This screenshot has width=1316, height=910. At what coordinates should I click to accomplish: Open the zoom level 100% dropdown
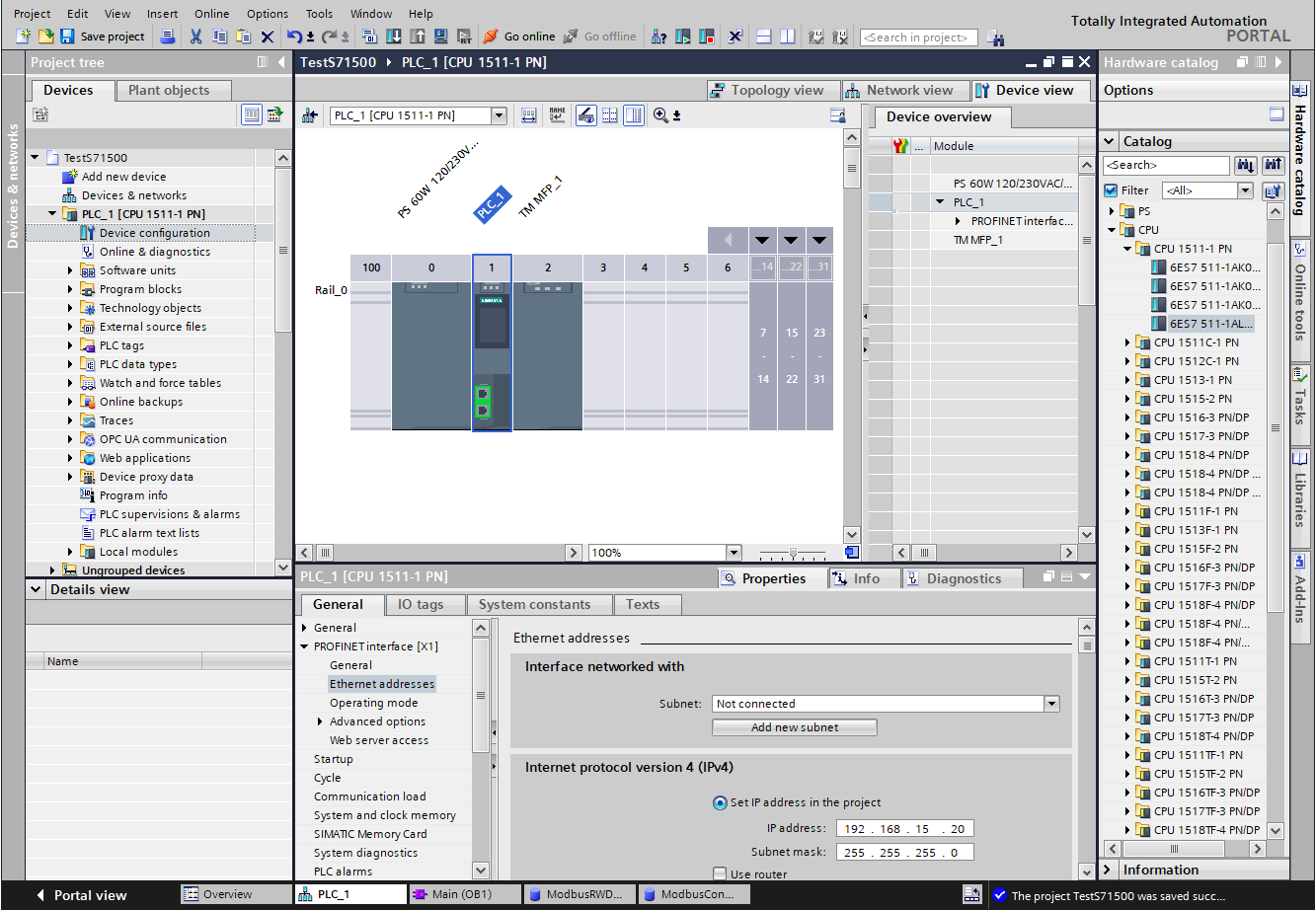click(x=734, y=553)
